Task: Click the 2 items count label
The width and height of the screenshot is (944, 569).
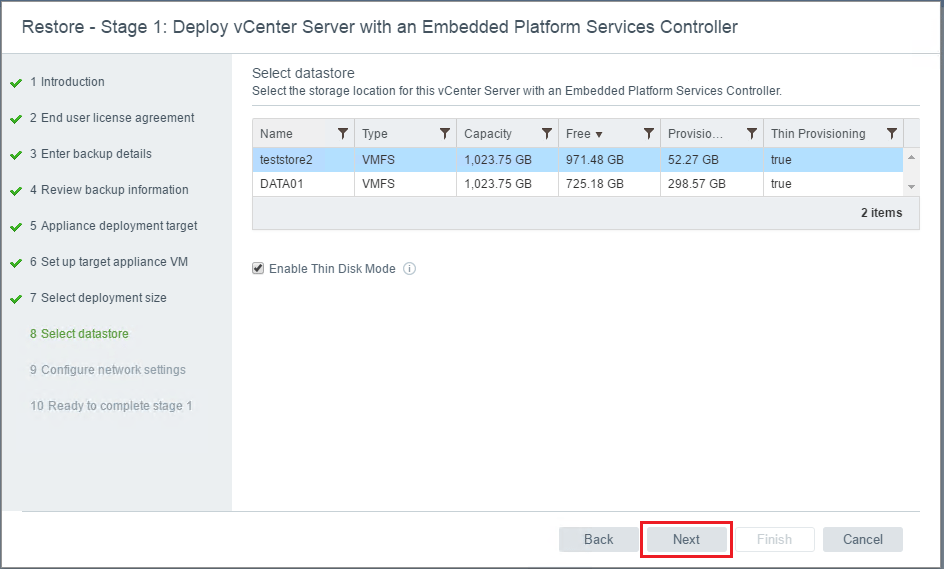Action: [x=881, y=213]
